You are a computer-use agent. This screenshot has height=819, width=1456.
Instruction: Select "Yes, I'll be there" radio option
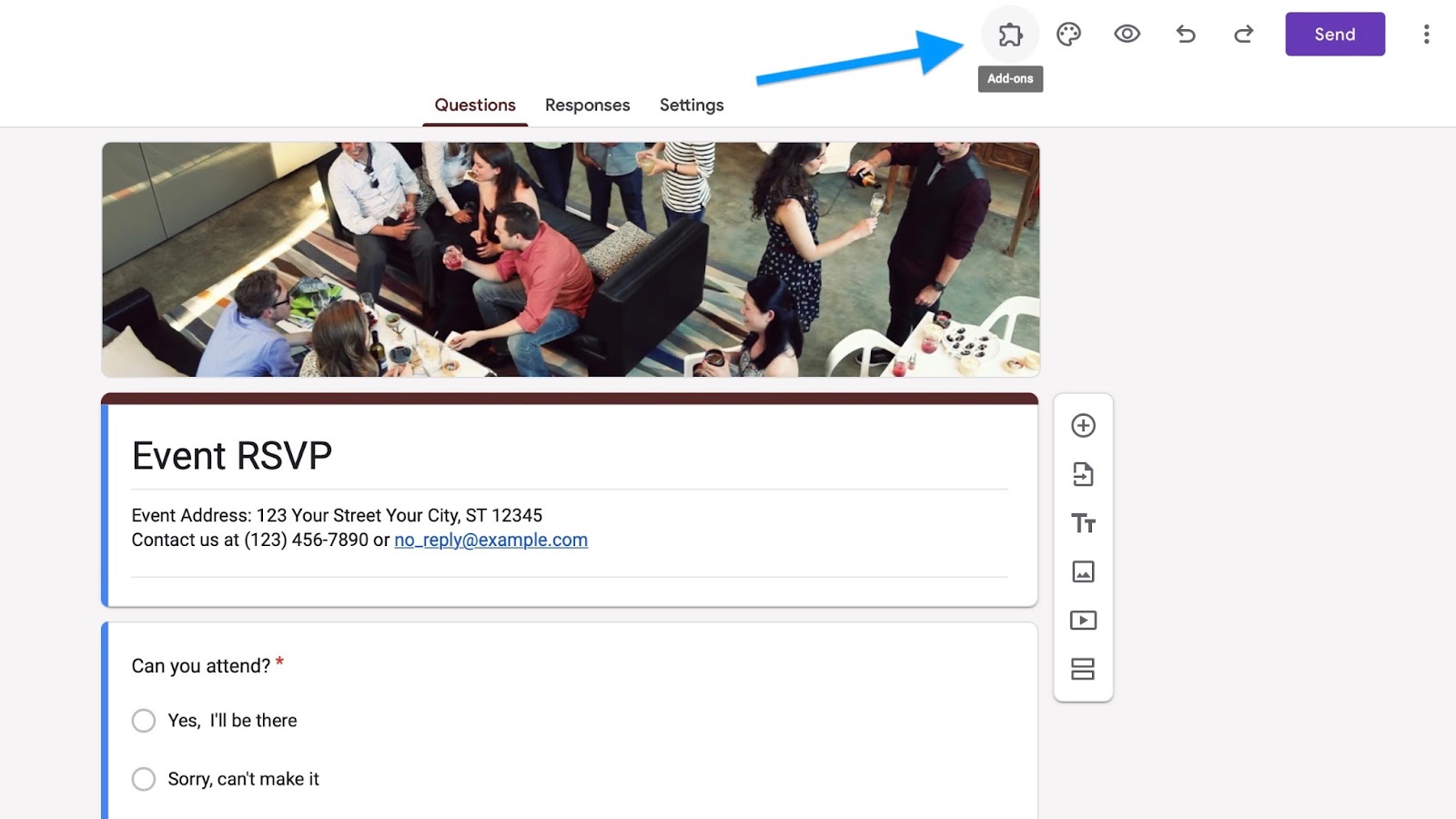tap(144, 721)
